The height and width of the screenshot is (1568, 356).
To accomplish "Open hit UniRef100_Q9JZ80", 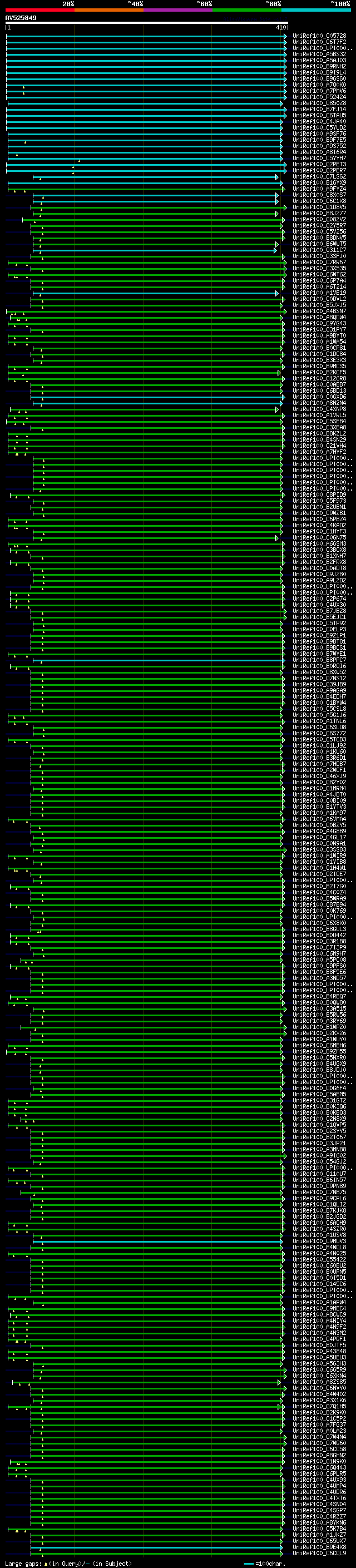I will [x=319, y=574].
